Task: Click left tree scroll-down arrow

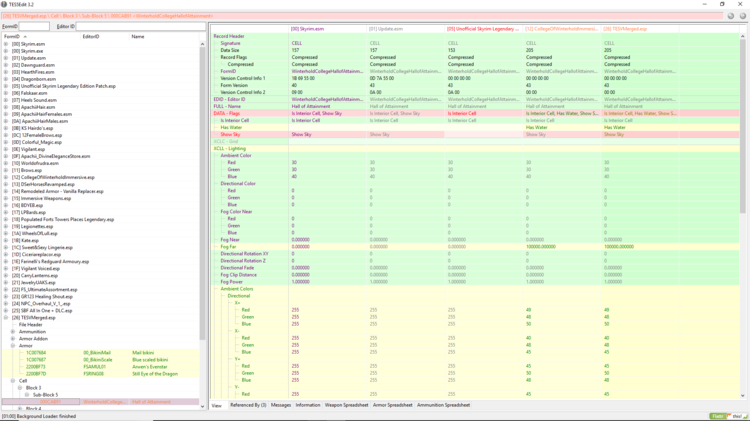Action: click(202, 406)
